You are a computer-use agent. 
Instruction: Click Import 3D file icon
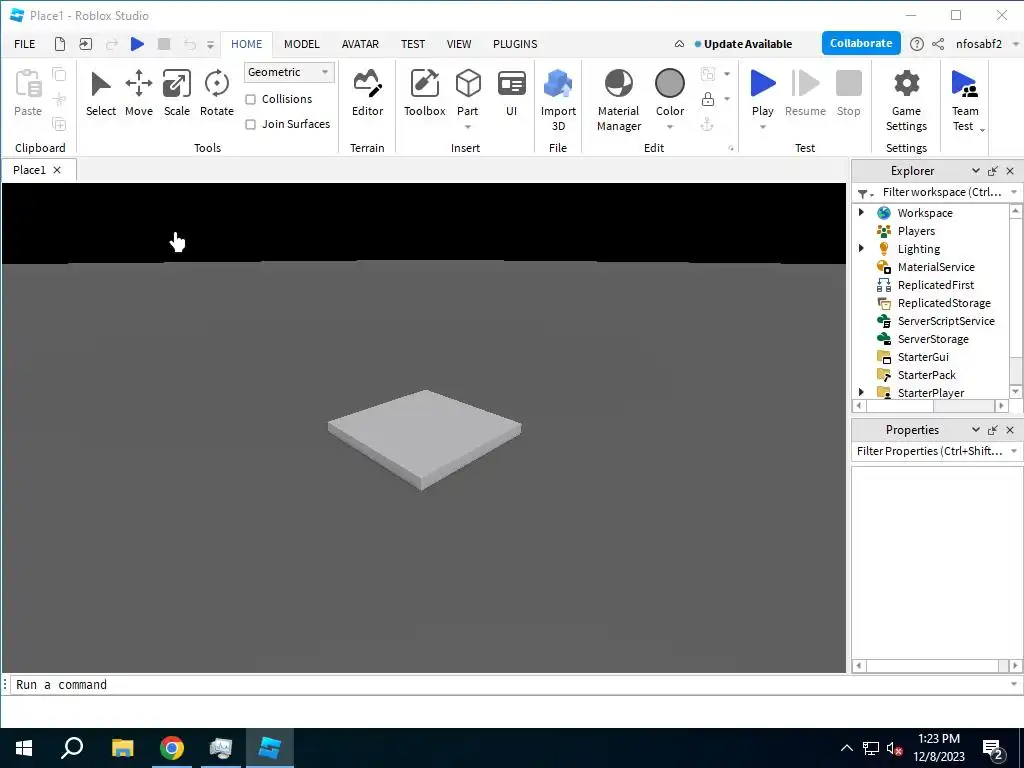click(x=558, y=84)
